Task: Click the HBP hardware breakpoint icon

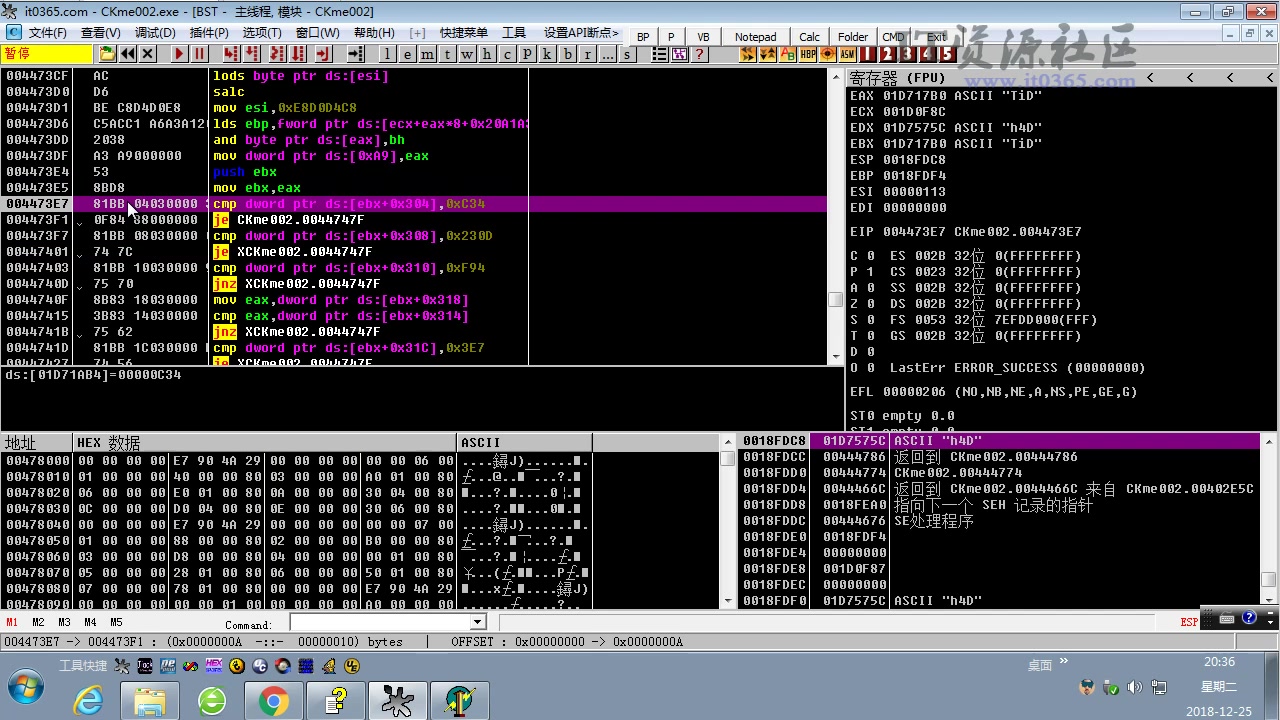Action: [808, 54]
